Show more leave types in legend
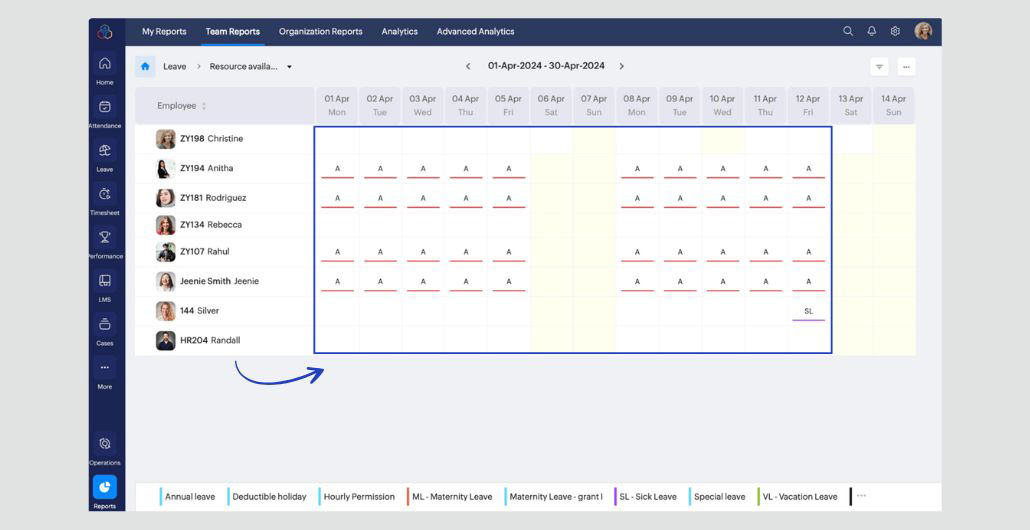The width and height of the screenshot is (1030, 530). (861, 496)
